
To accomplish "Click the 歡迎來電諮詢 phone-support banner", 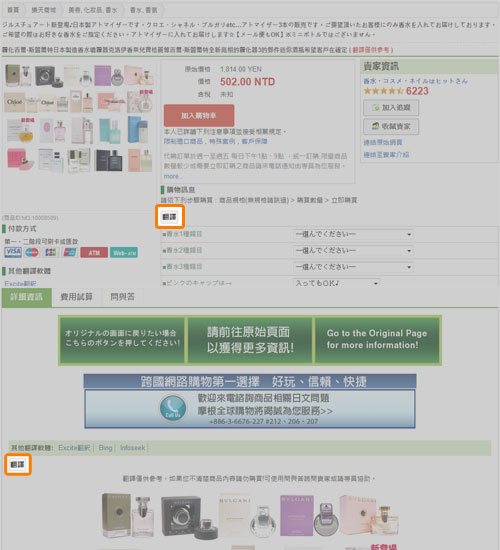I will coord(250,409).
